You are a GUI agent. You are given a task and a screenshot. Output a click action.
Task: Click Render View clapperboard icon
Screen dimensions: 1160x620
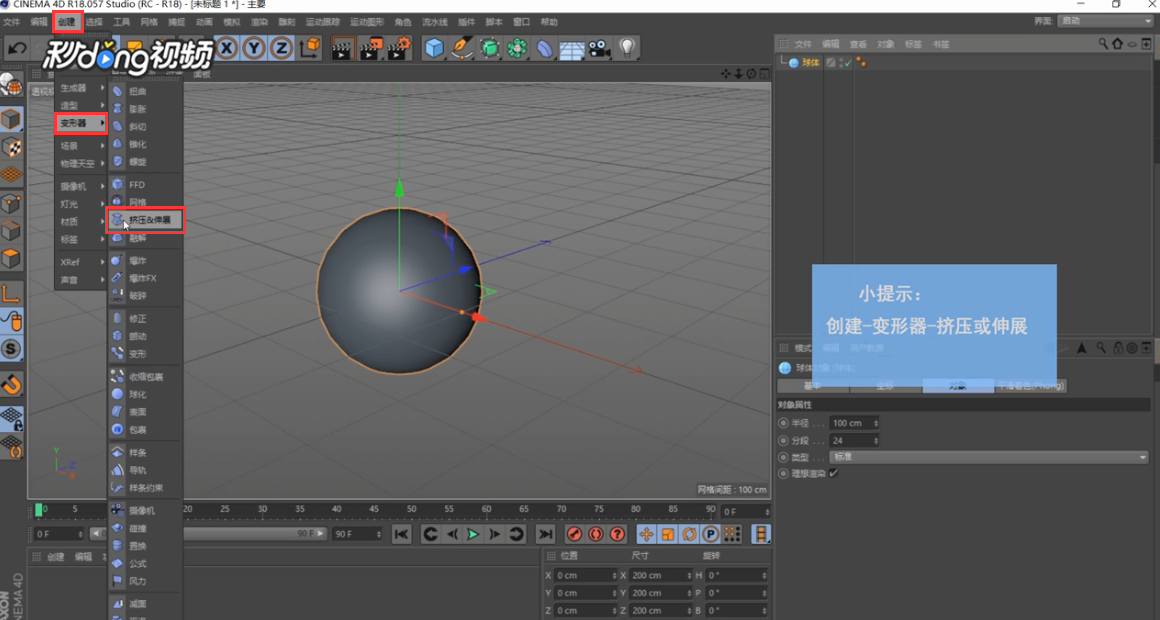coord(342,49)
